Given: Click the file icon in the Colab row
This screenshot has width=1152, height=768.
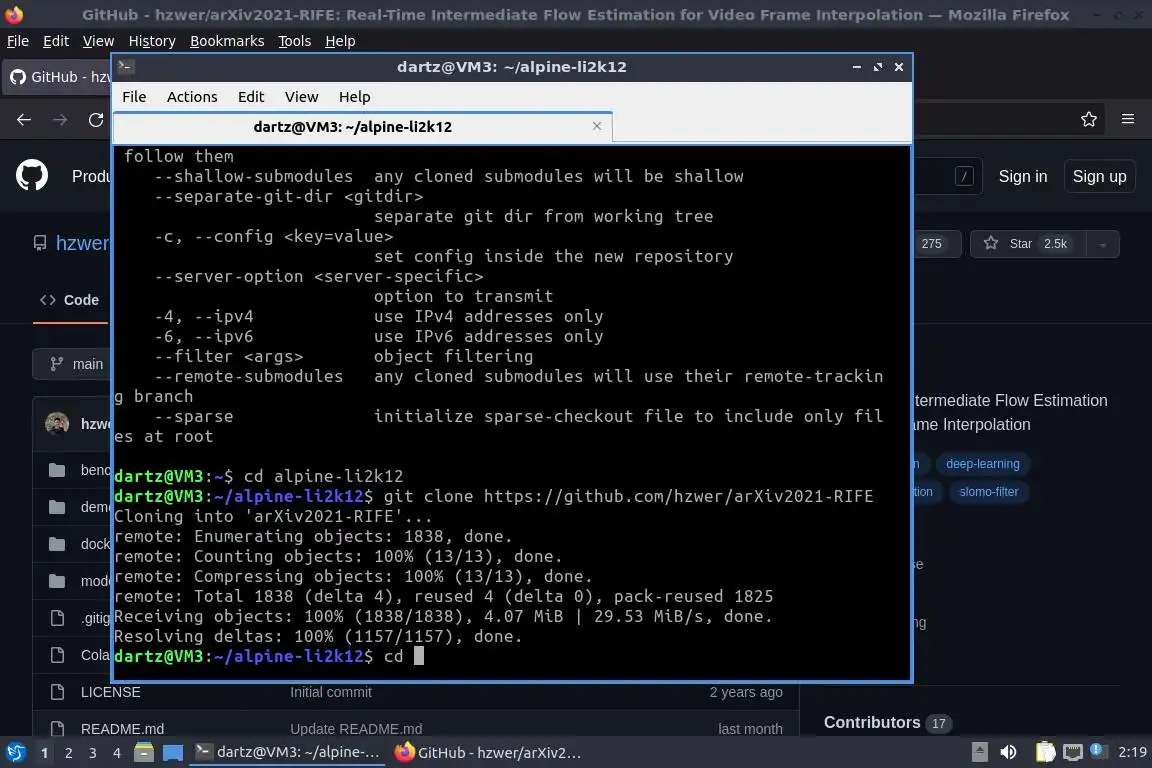Looking at the screenshot, I should (57, 655).
